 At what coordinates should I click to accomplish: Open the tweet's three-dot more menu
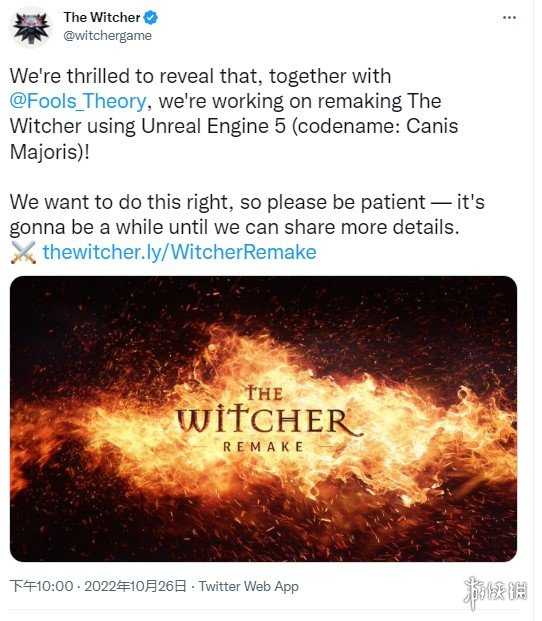point(509,18)
